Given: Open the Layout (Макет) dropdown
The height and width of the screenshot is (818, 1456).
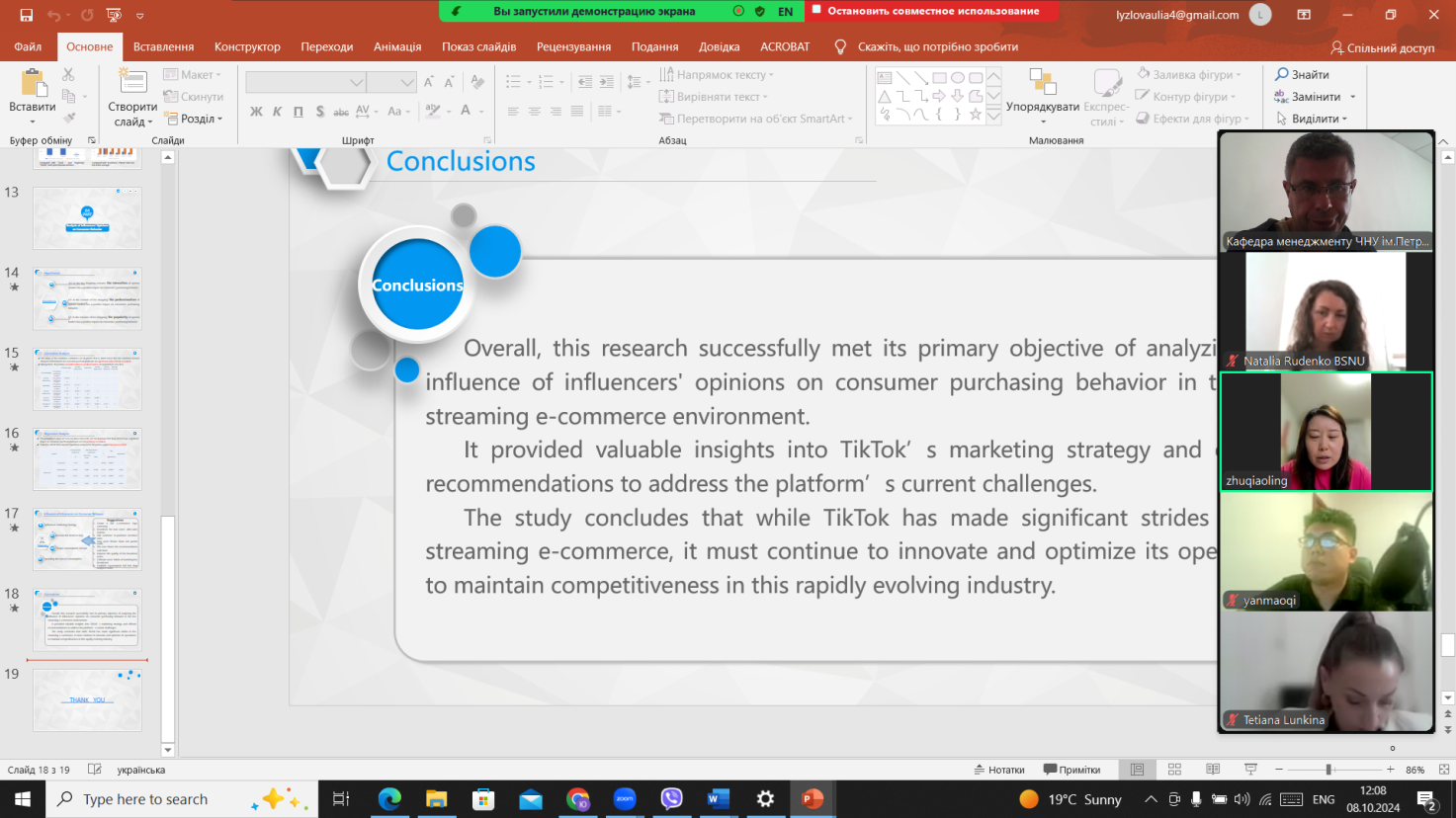Looking at the screenshot, I should coord(193,75).
